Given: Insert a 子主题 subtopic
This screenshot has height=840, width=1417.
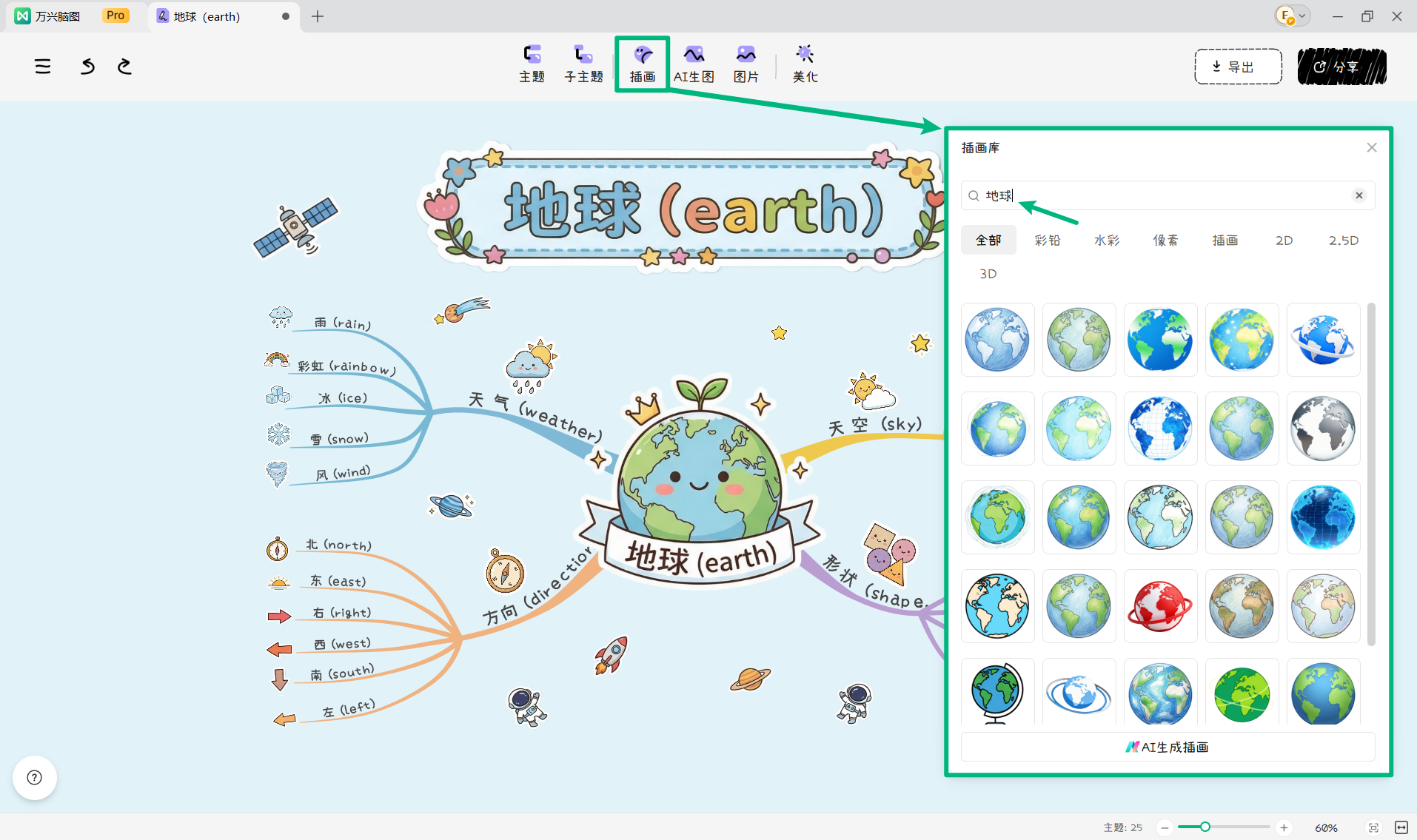Looking at the screenshot, I should pos(583,64).
